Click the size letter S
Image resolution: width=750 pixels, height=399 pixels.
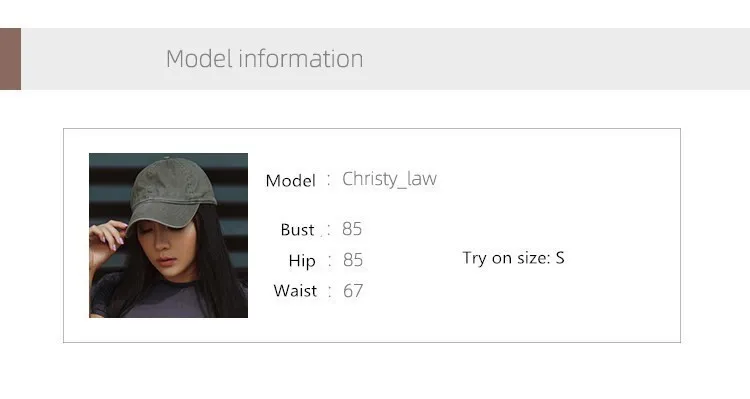[x=560, y=258]
